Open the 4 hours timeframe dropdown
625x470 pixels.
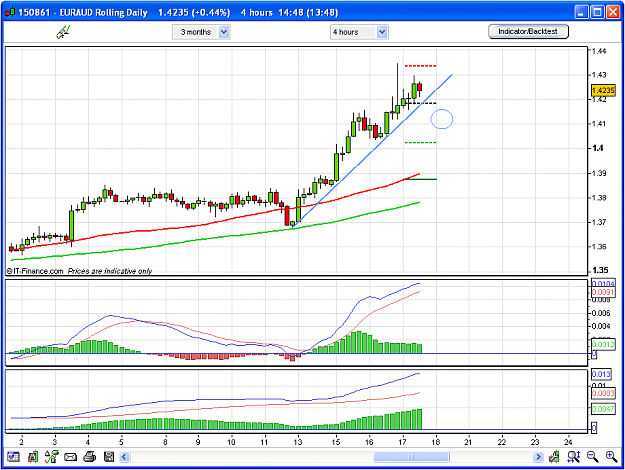(x=359, y=32)
